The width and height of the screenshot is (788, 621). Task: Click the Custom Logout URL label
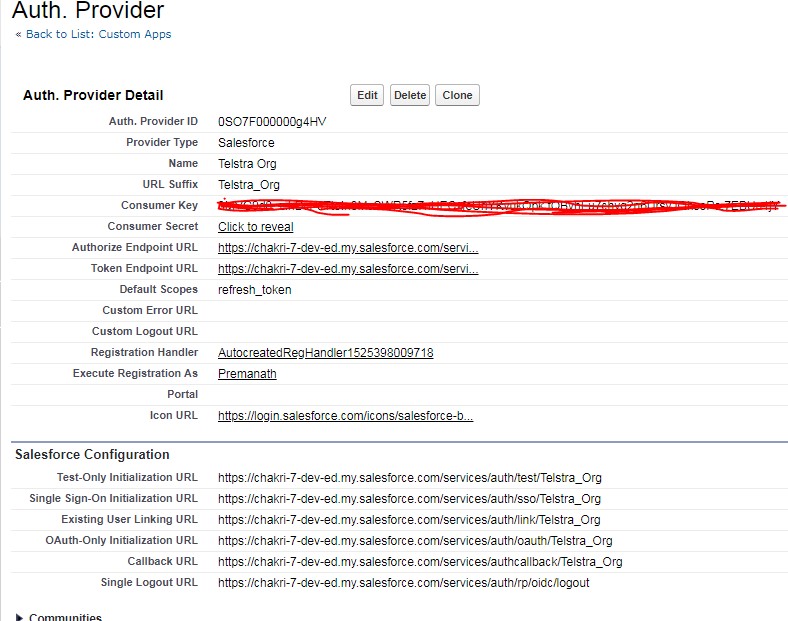coord(145,331)
